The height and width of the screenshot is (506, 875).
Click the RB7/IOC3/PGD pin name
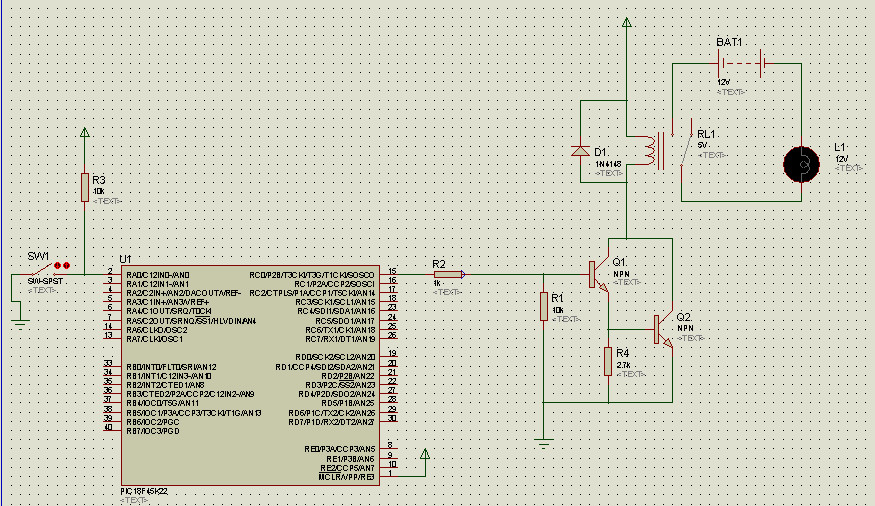click(x=153, y=431)
